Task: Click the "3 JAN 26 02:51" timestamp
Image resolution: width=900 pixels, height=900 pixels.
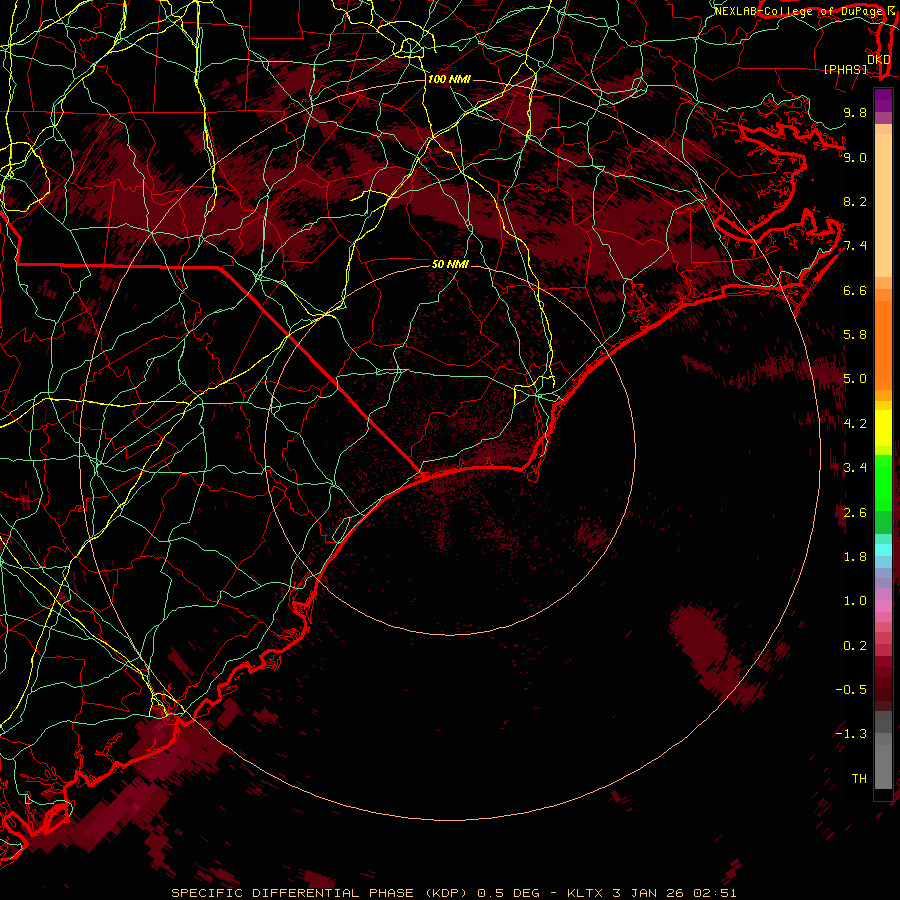Action: point(674,893)
